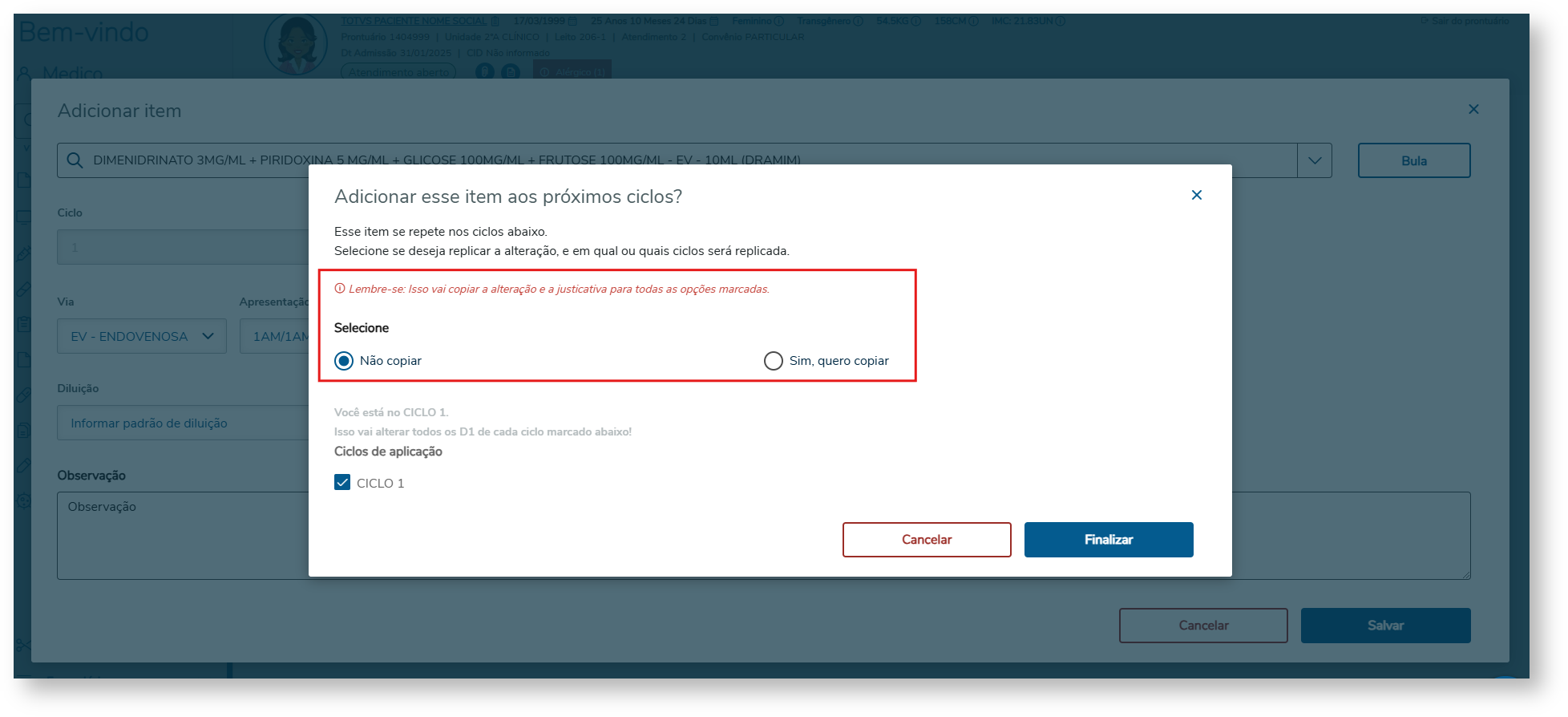Click the Alérgico (1) allergy badge

coord(572,72)
